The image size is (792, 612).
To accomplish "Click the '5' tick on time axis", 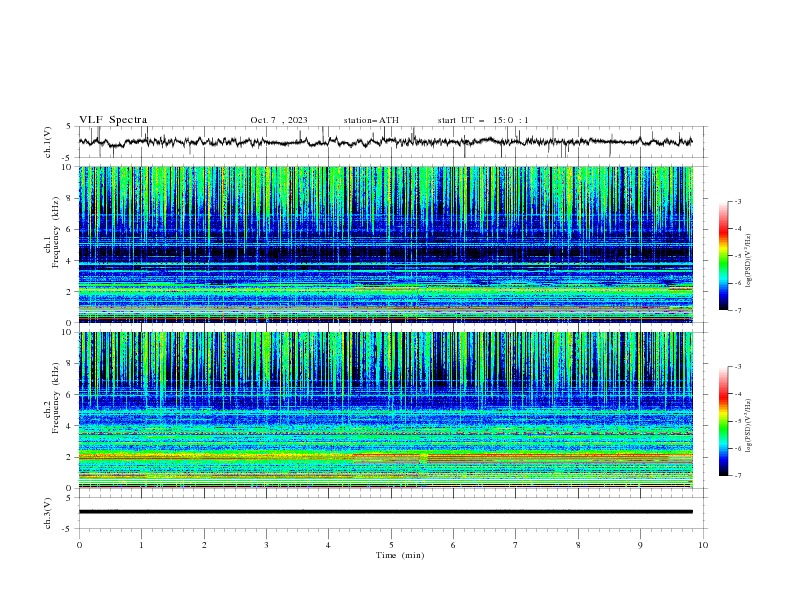I will (391, 545).
